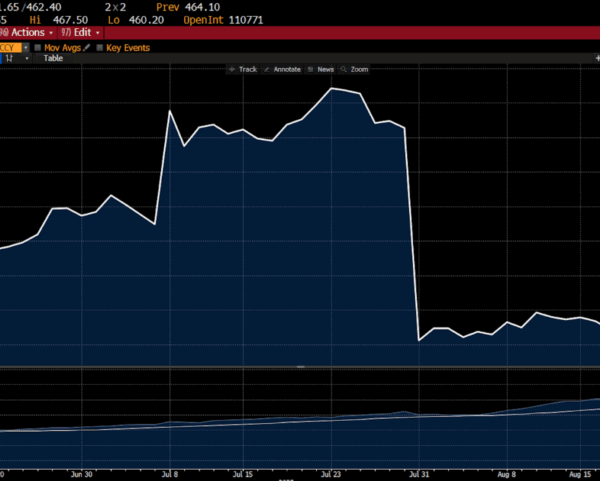The height and width of the screenshot is (481, 600).
Task: Click the Mov Avgs label
Action: pyautogui.click(x=62, y=47)
